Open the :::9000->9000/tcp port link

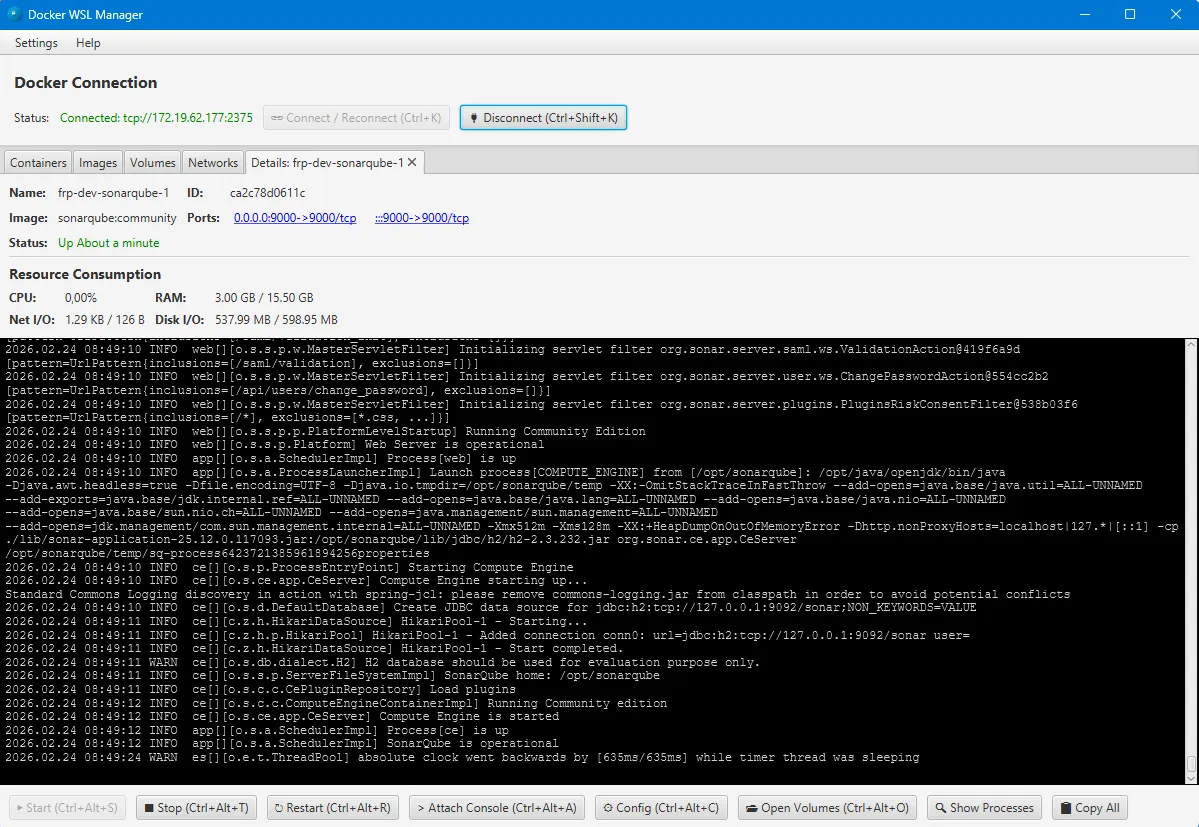[x=422, y=218]
